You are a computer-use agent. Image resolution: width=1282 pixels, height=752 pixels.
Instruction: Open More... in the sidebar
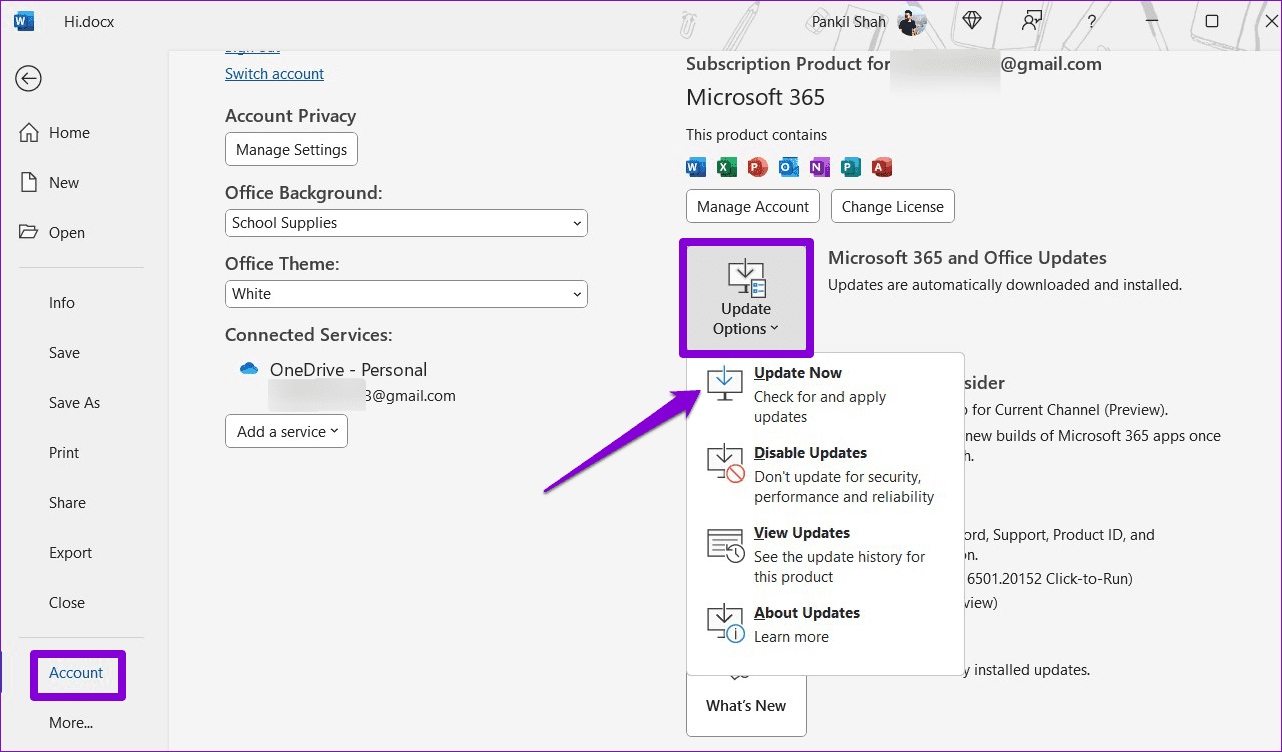(x=71, y=722)
